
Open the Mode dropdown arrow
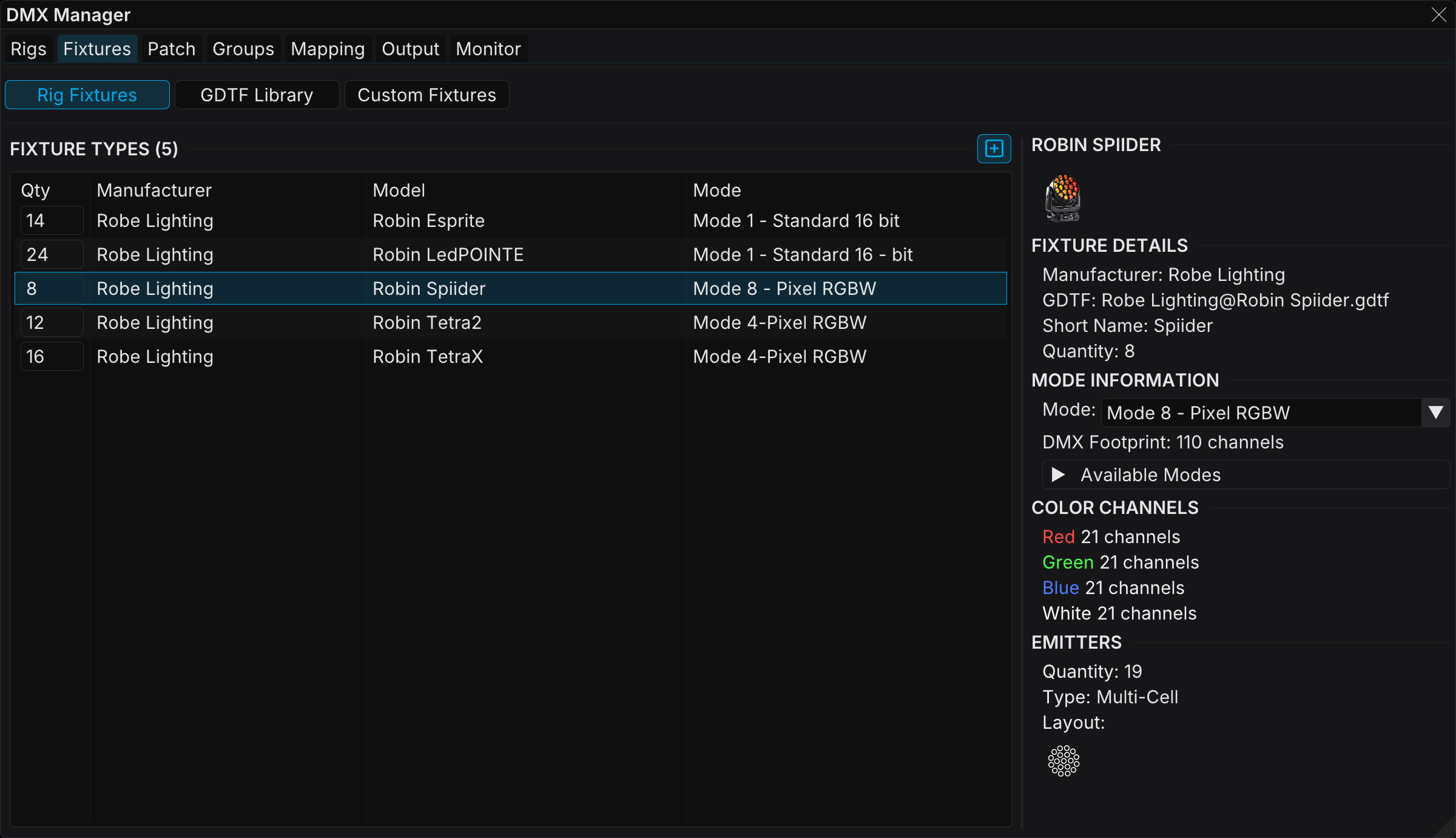coord(1435,413)
